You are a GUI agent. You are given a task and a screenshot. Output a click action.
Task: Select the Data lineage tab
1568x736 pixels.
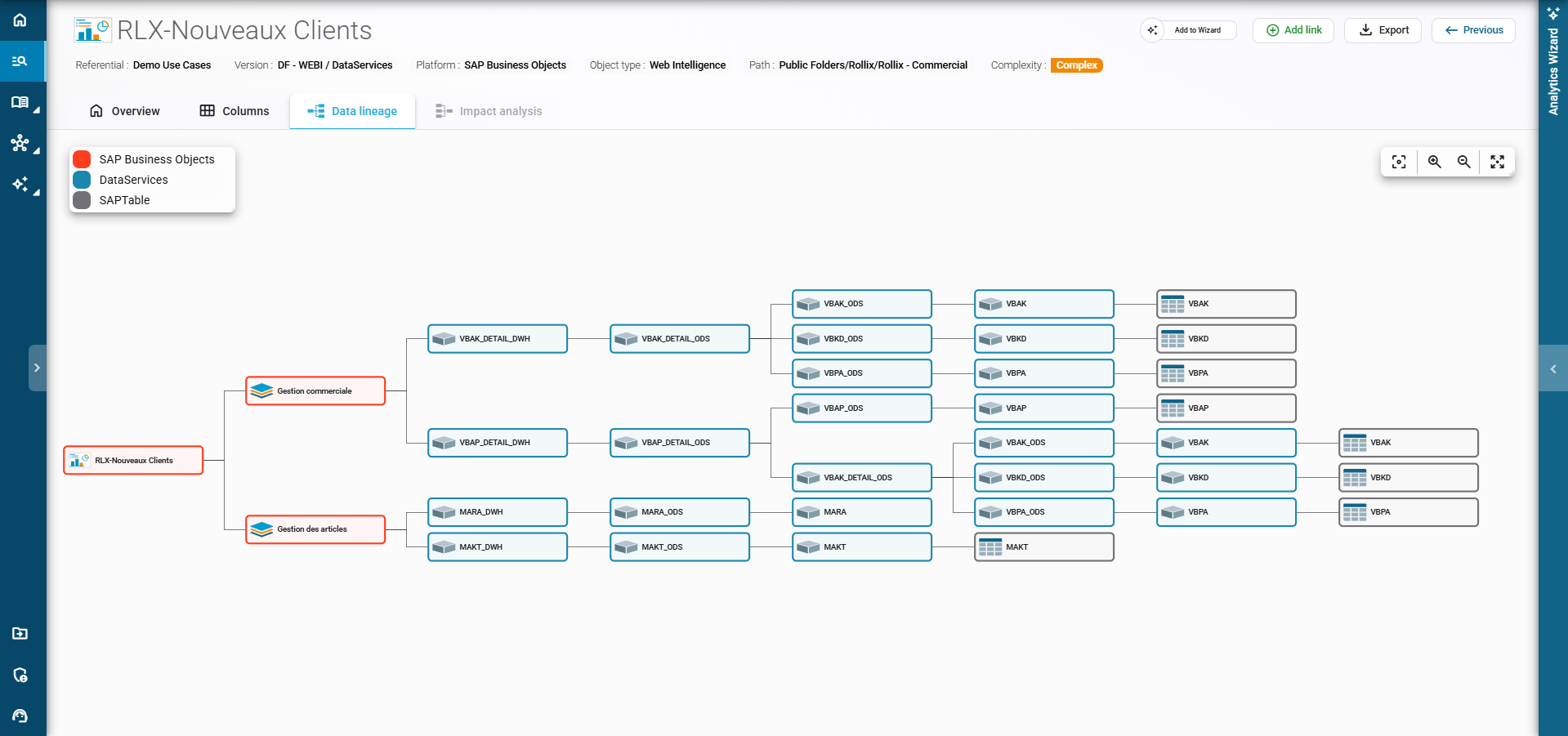coord(353,111)
